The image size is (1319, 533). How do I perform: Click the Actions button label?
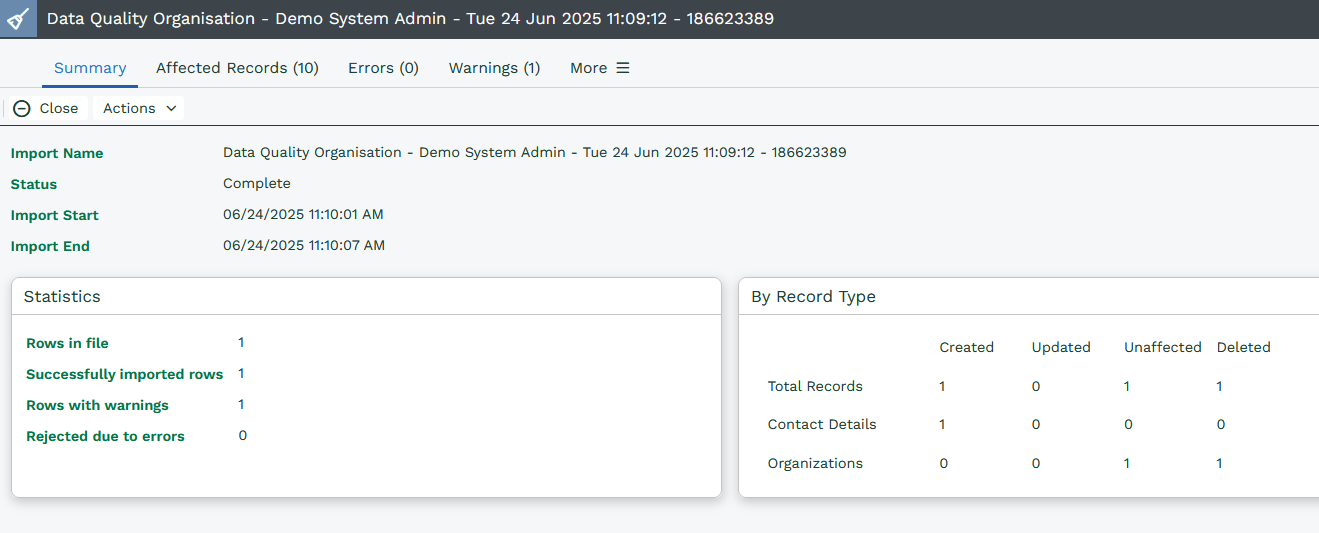coord(129,108)
